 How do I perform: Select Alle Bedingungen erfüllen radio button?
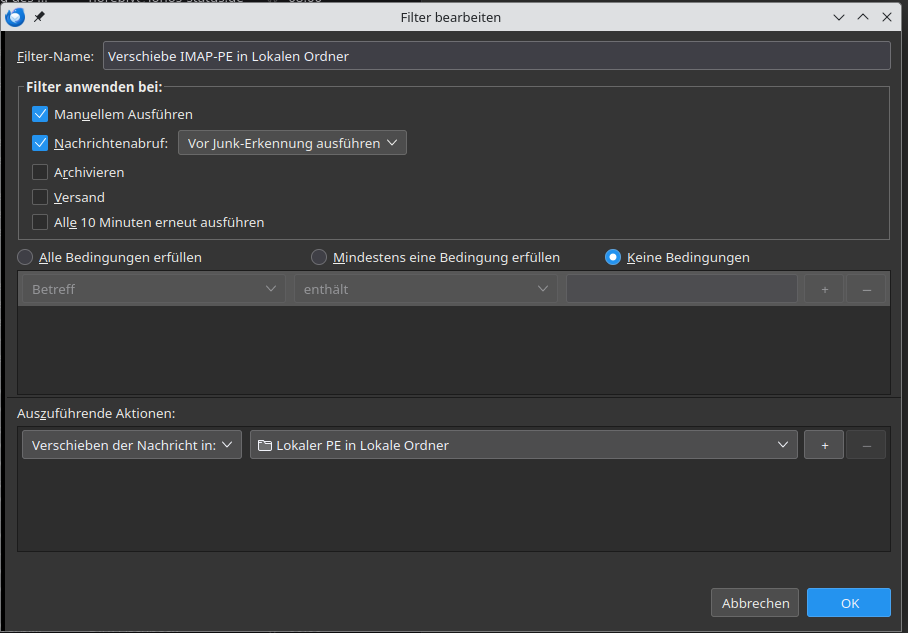[x=25, y=257]
